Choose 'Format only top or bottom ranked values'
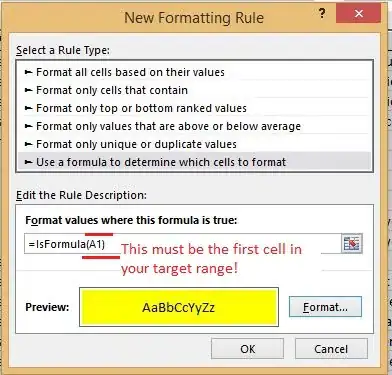 194,108
